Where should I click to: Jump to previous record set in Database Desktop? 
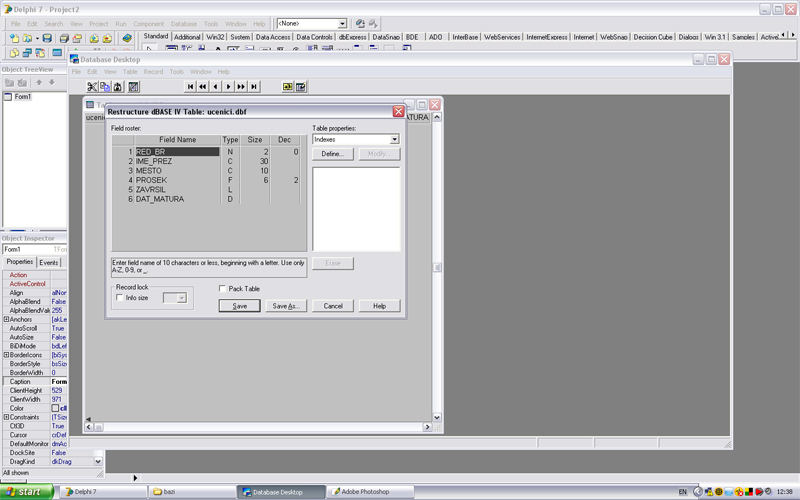tap(203, 87)
